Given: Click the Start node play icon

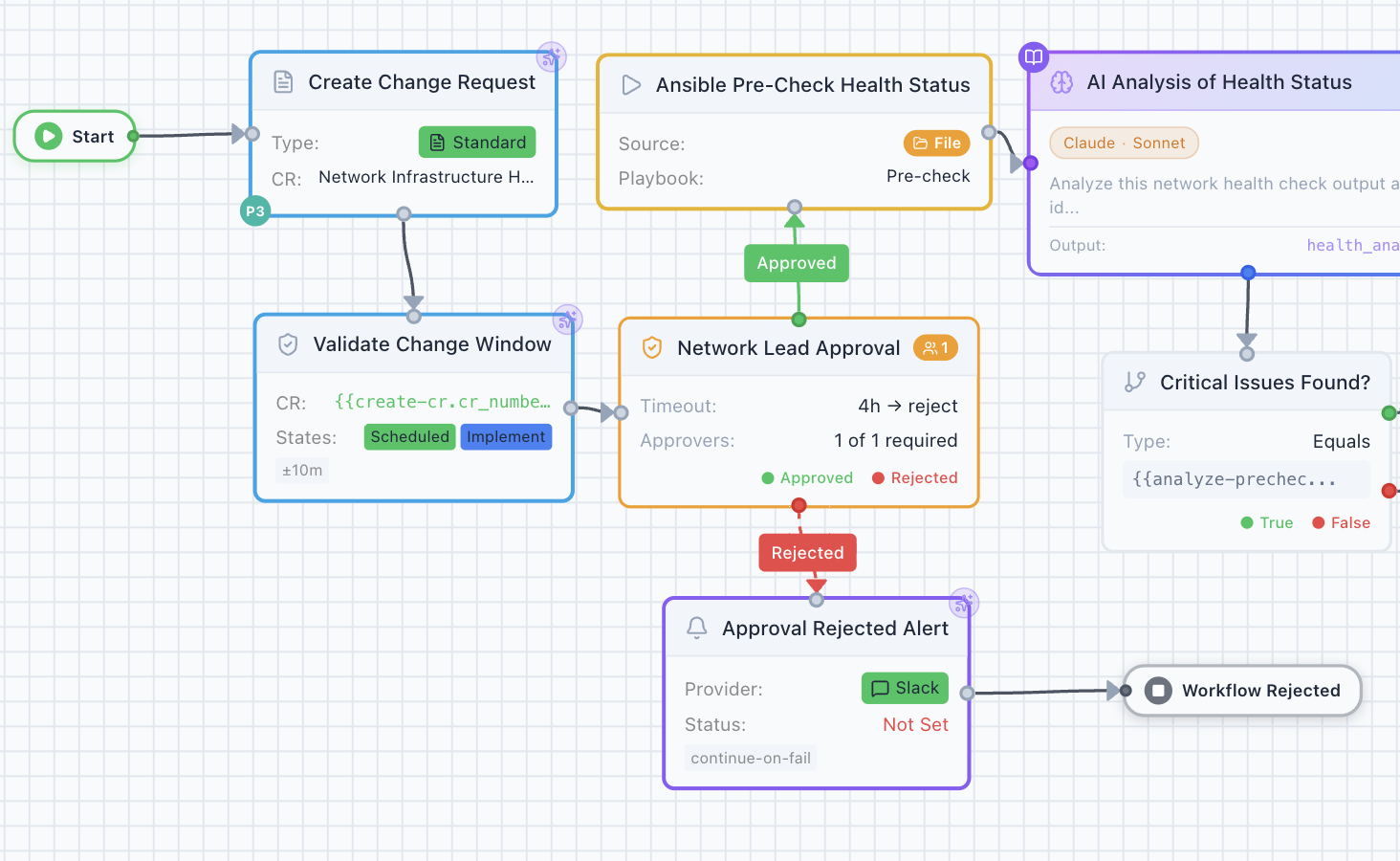Looking at the screenshot, I should (x=49, y=136).
